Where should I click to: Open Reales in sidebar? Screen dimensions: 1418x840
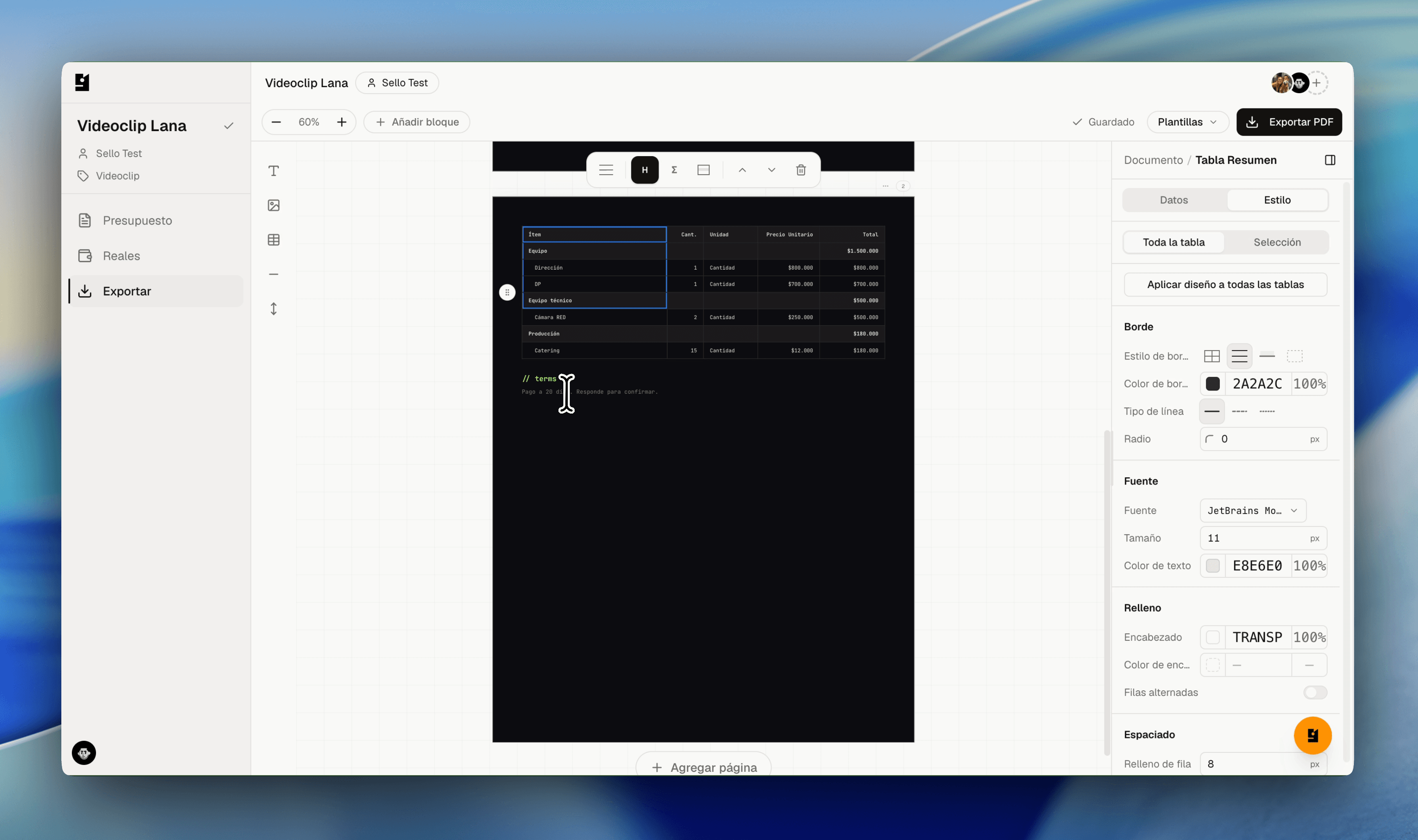(x=156, y=256)
